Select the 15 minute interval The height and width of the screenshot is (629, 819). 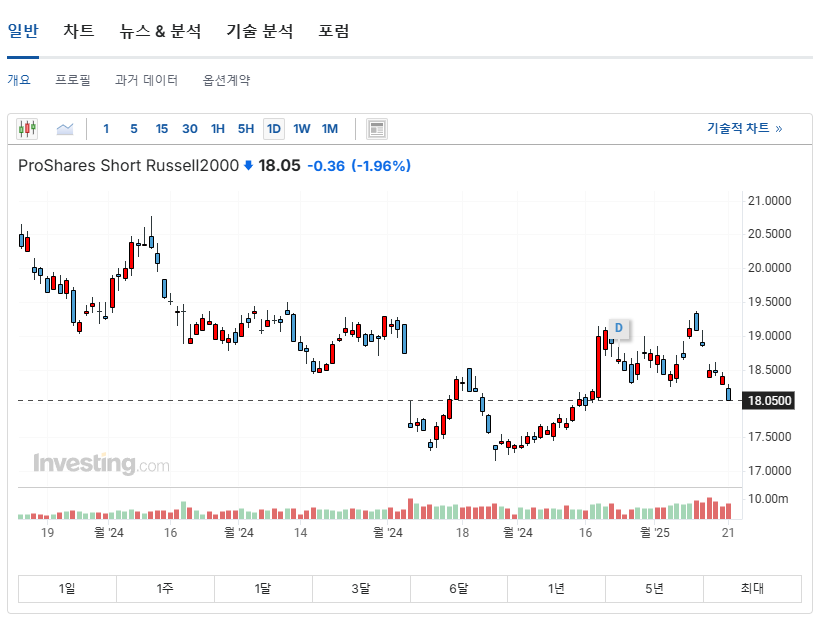(161, 129)
